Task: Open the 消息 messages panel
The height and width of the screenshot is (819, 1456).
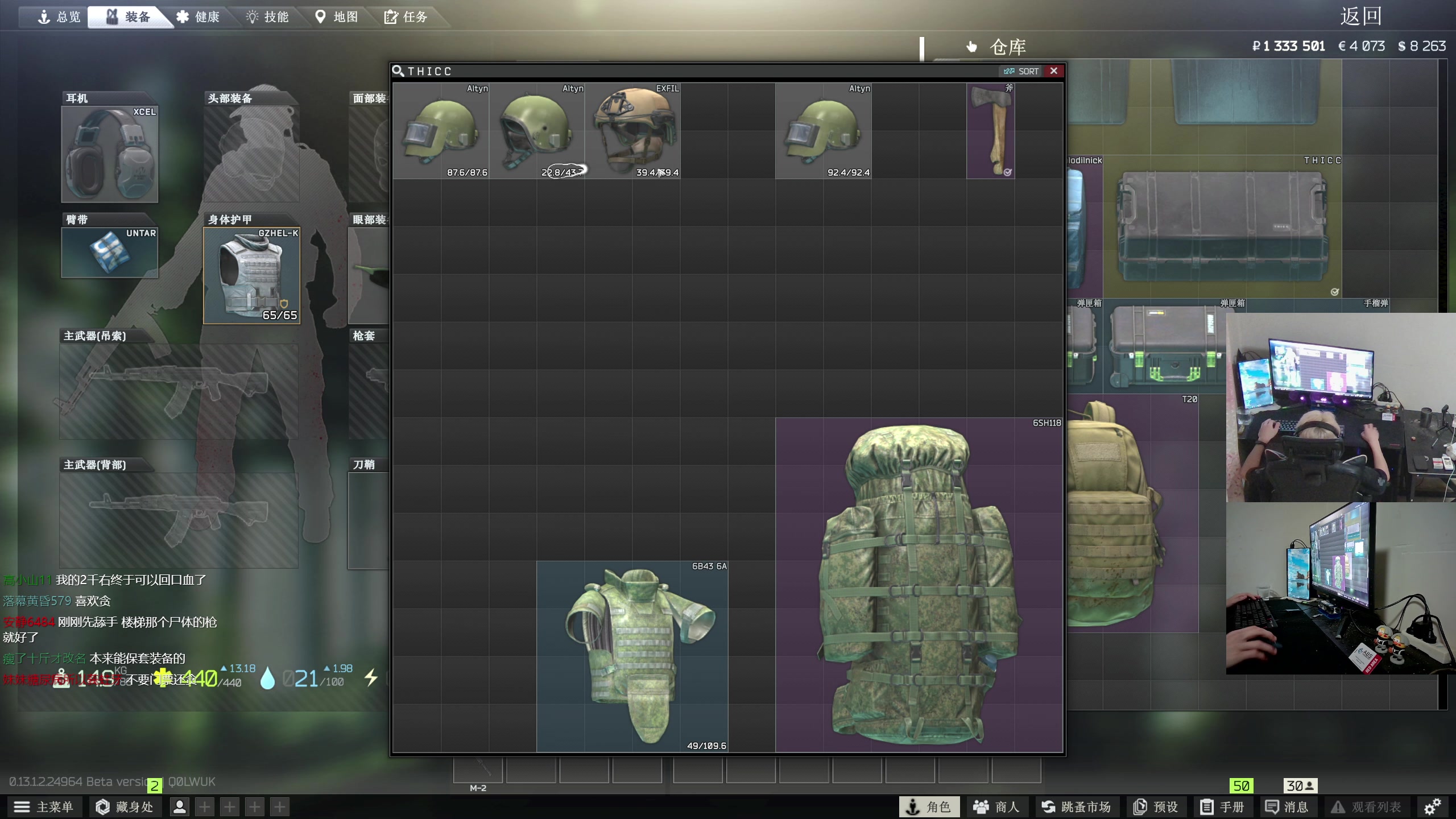Action: pos(1288,806)
